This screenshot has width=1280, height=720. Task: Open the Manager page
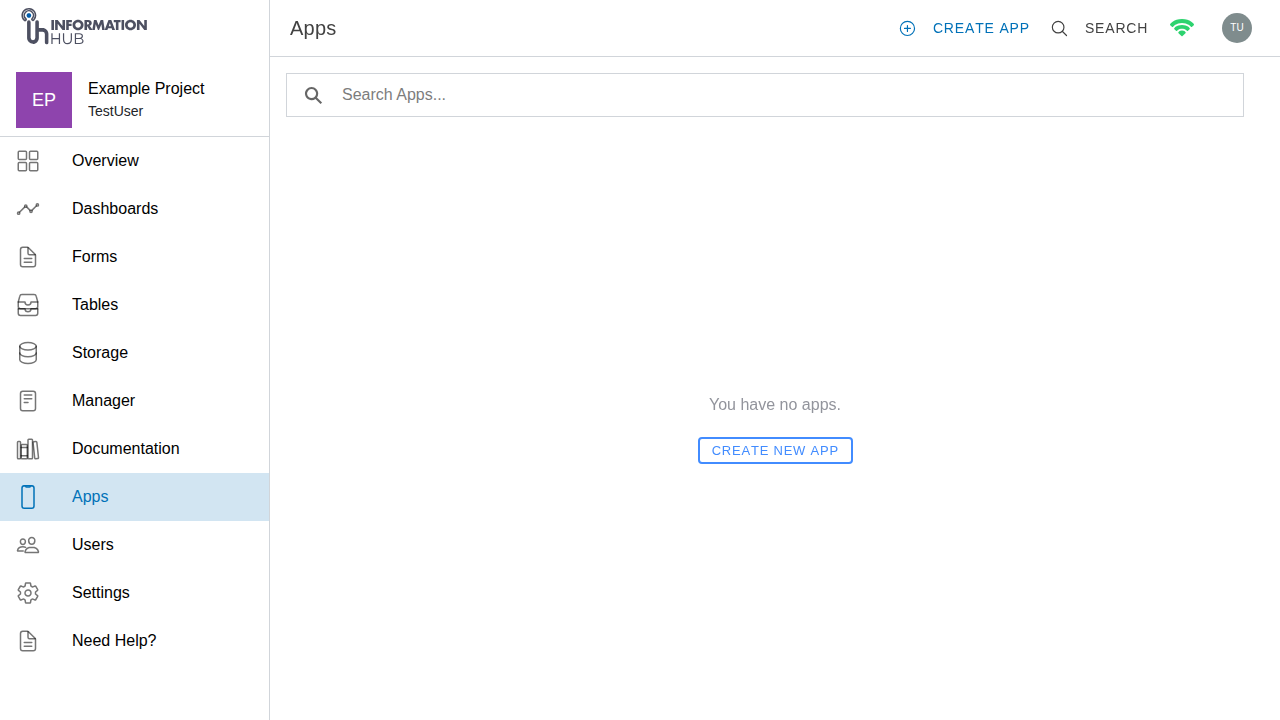click(x=135, y=401)
